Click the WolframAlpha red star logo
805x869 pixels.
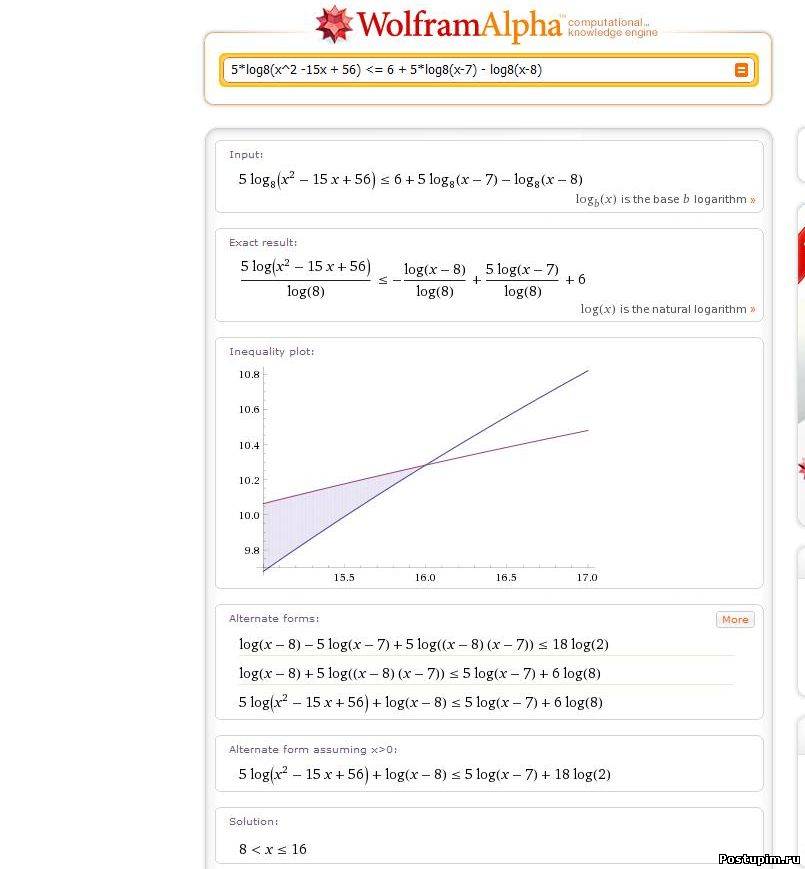pos(334,25)
